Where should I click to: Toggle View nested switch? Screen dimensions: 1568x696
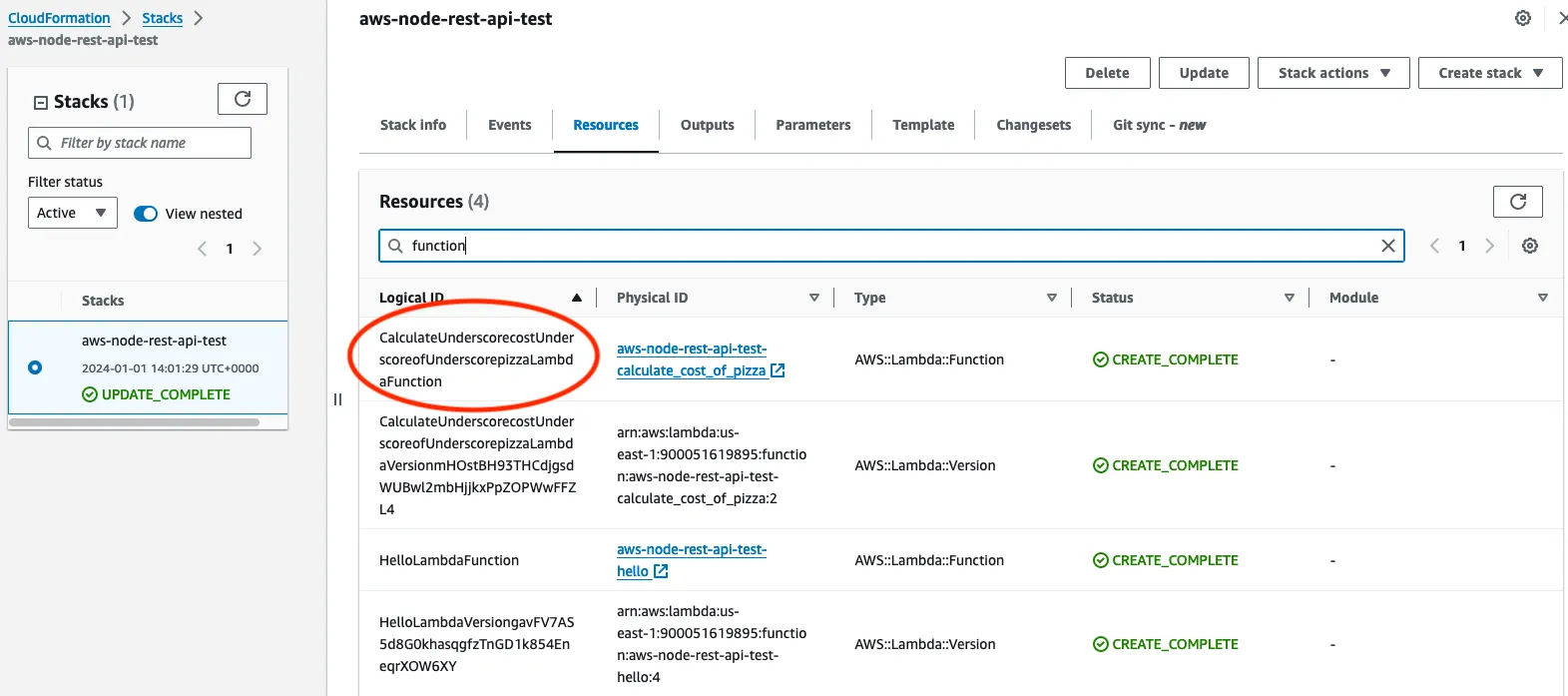146,214
